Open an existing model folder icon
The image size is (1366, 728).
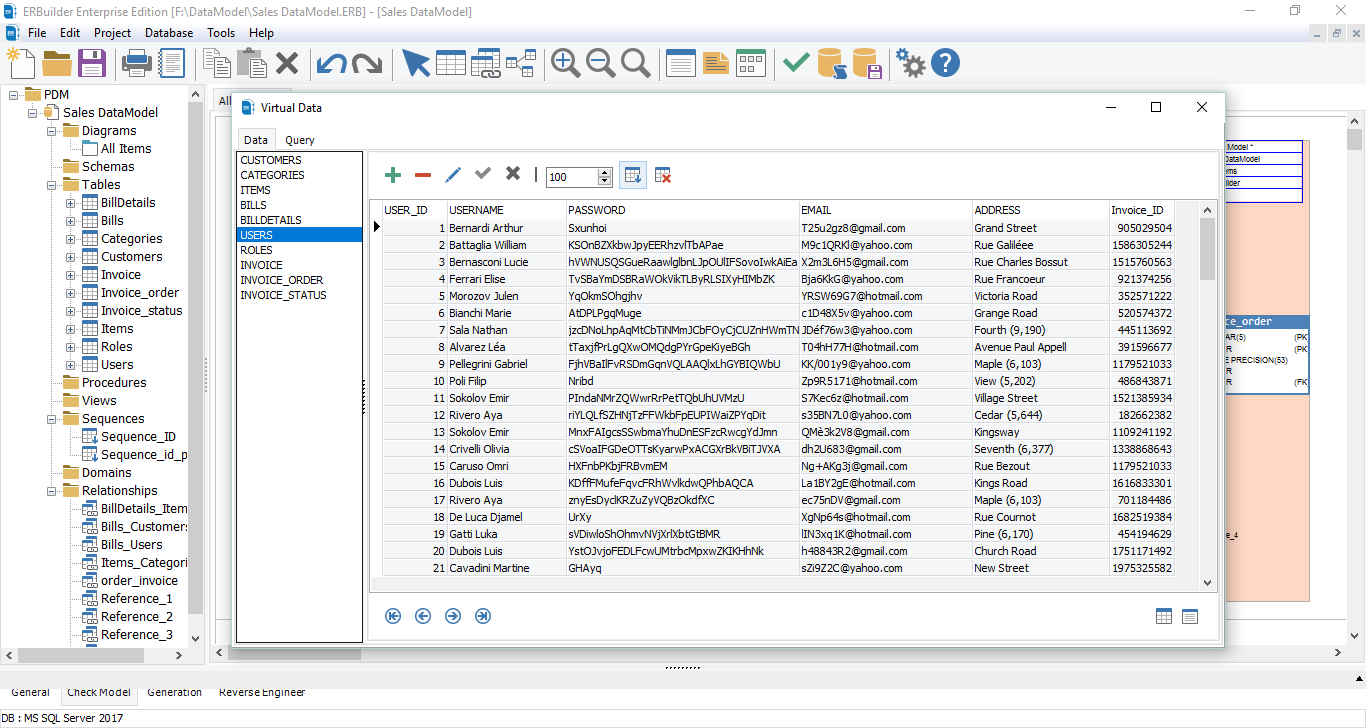[x=57, y=63]
